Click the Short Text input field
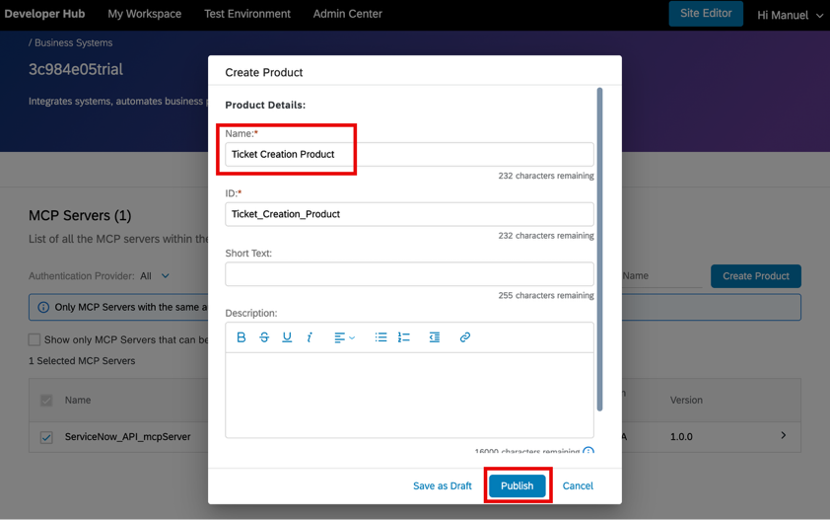 click(x=410, y=274)
